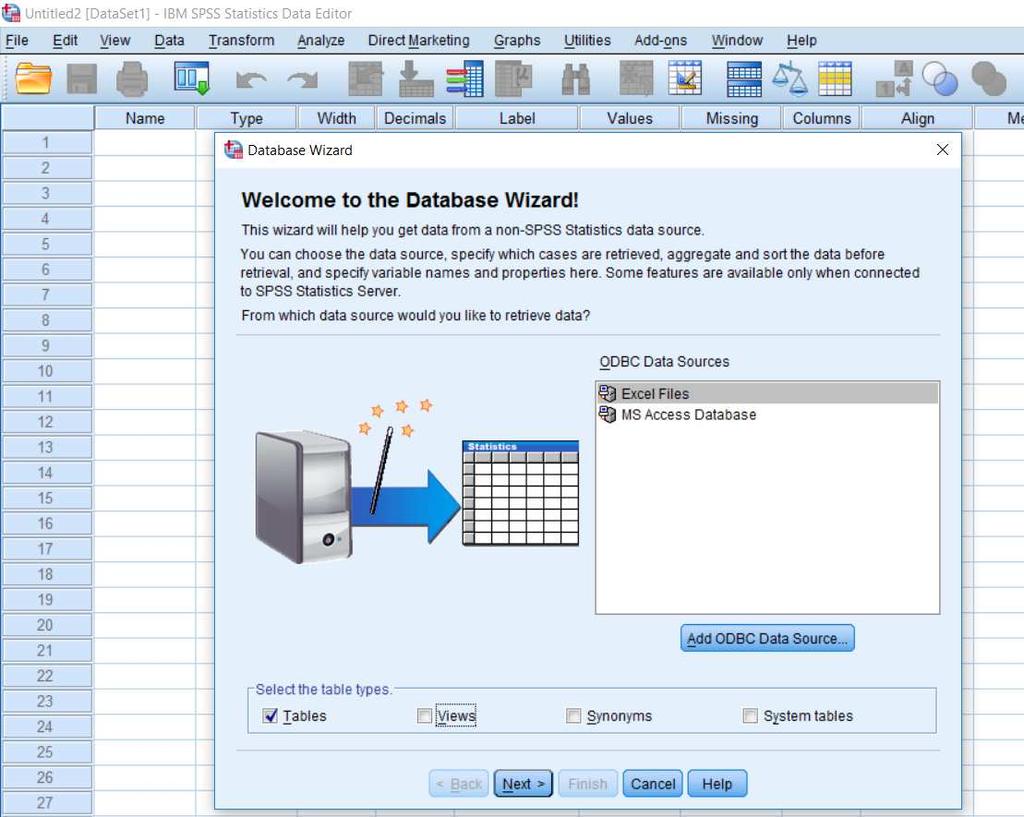The height and width of the screenshot is (817, 1024).
Task: Select row header 5 in Variable View
Action: coord(46,244)
